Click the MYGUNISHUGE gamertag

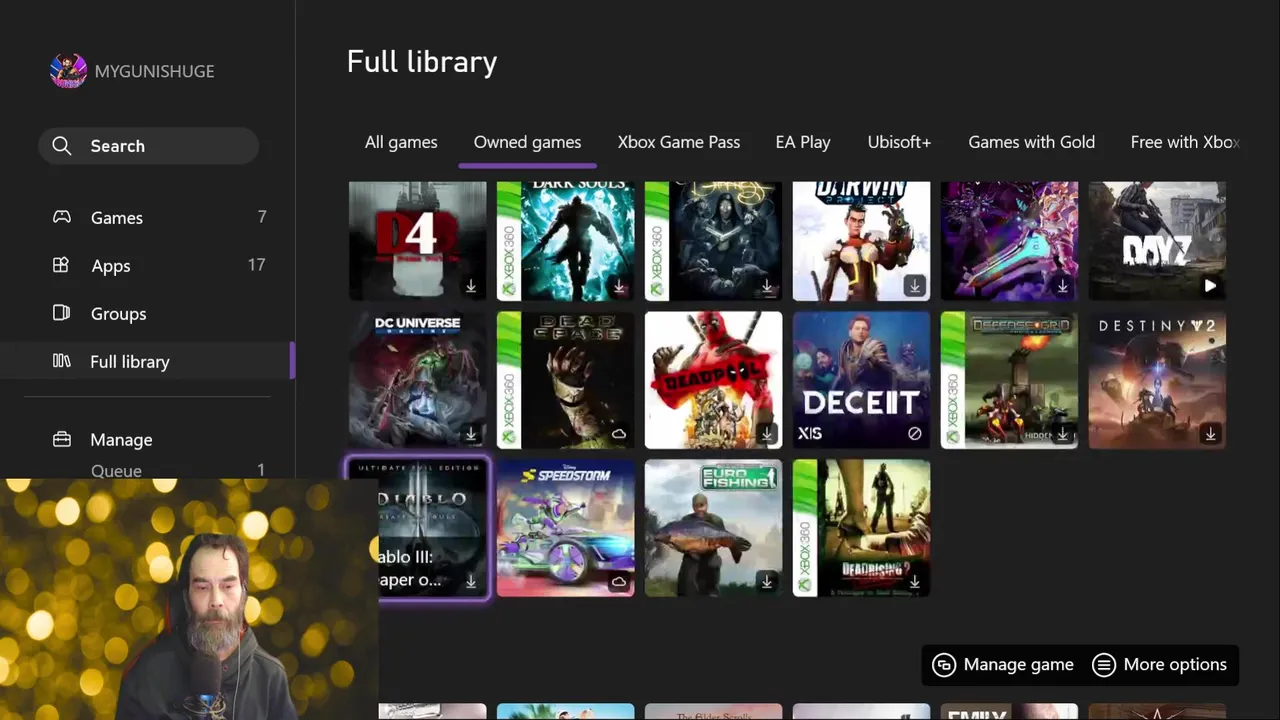[154, 71]
